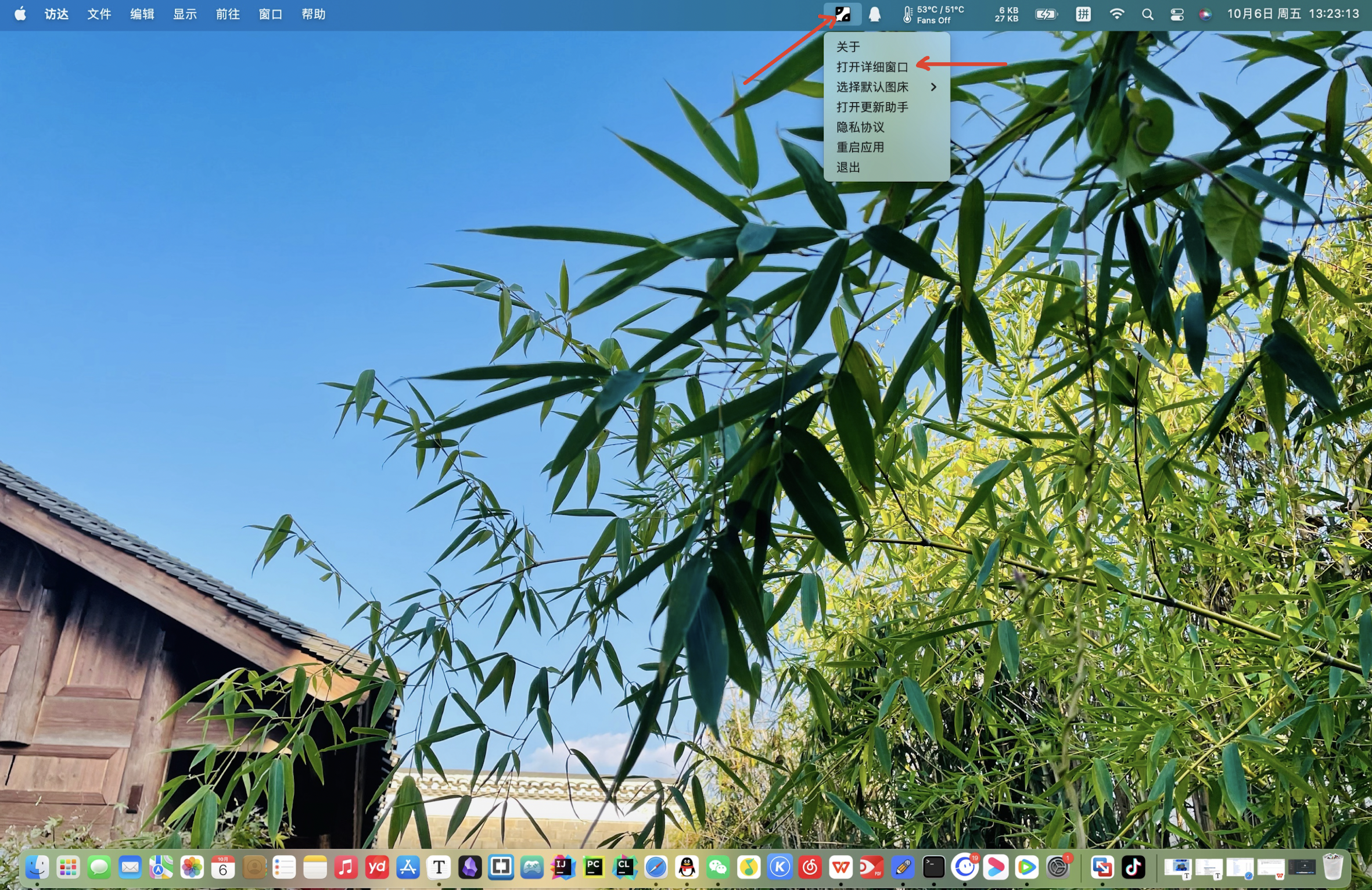Screen dimensions: 1372x890
Task: Launch NetEase Cloud Music from Dock
Action: pyautogui.click(x=810, y=867)
